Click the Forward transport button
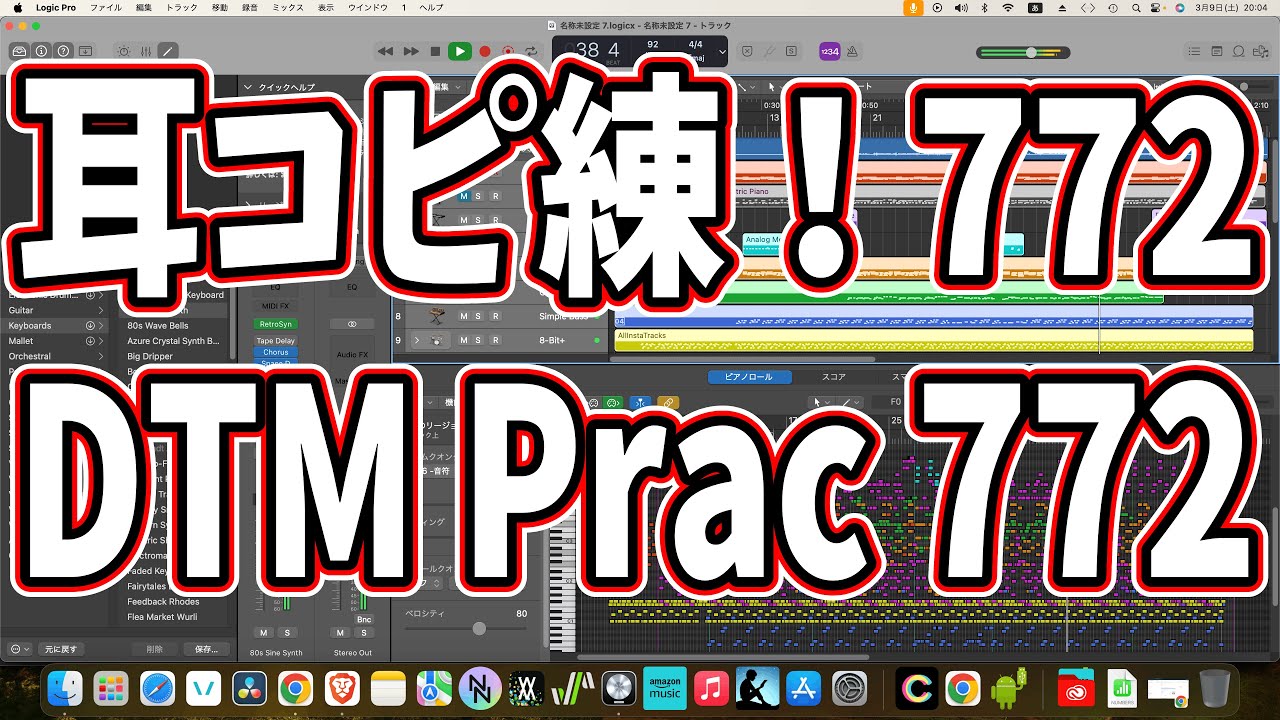The height and width of the screenshot is (720, 1280). [x=411, y=51]
